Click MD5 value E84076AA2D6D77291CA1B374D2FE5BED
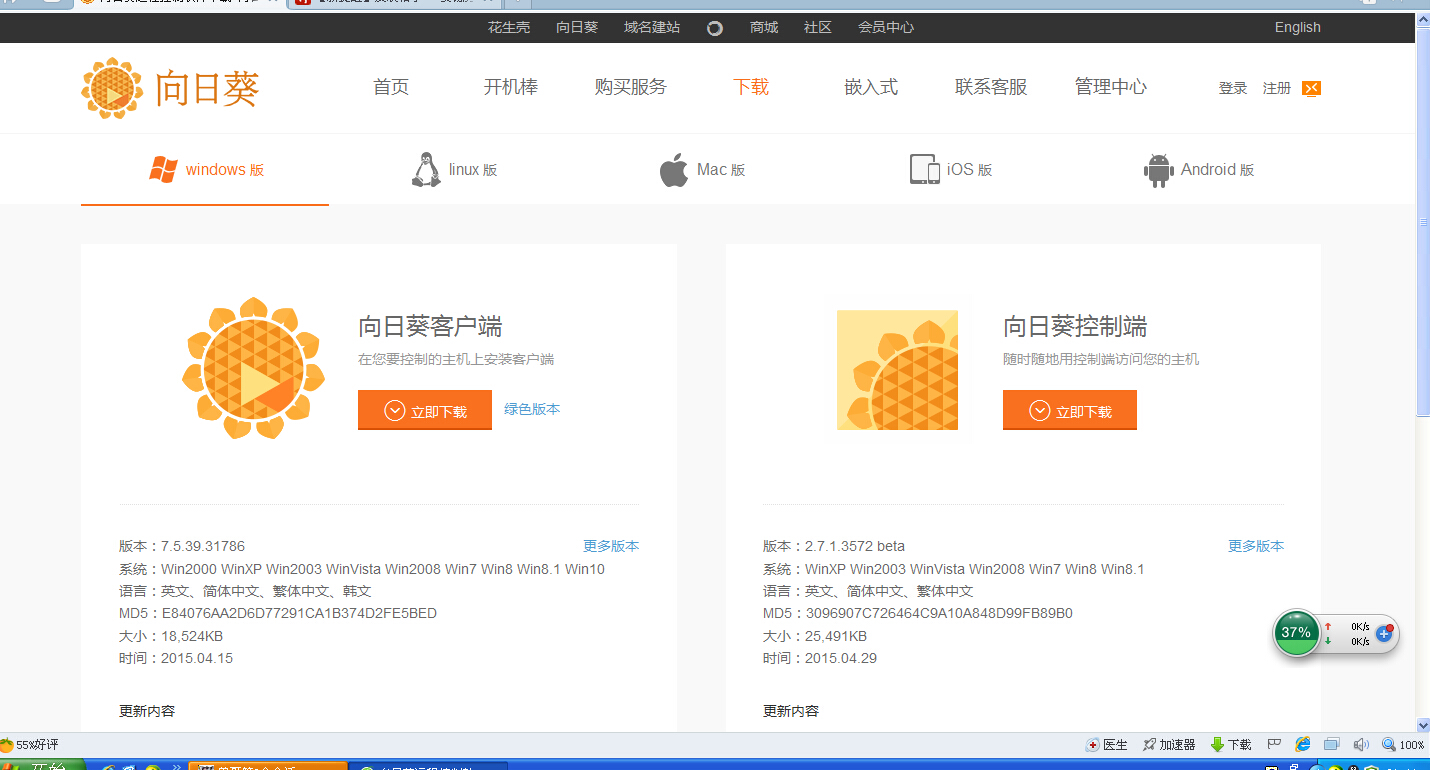This screenshot has width=1430, height=770. 299,613
